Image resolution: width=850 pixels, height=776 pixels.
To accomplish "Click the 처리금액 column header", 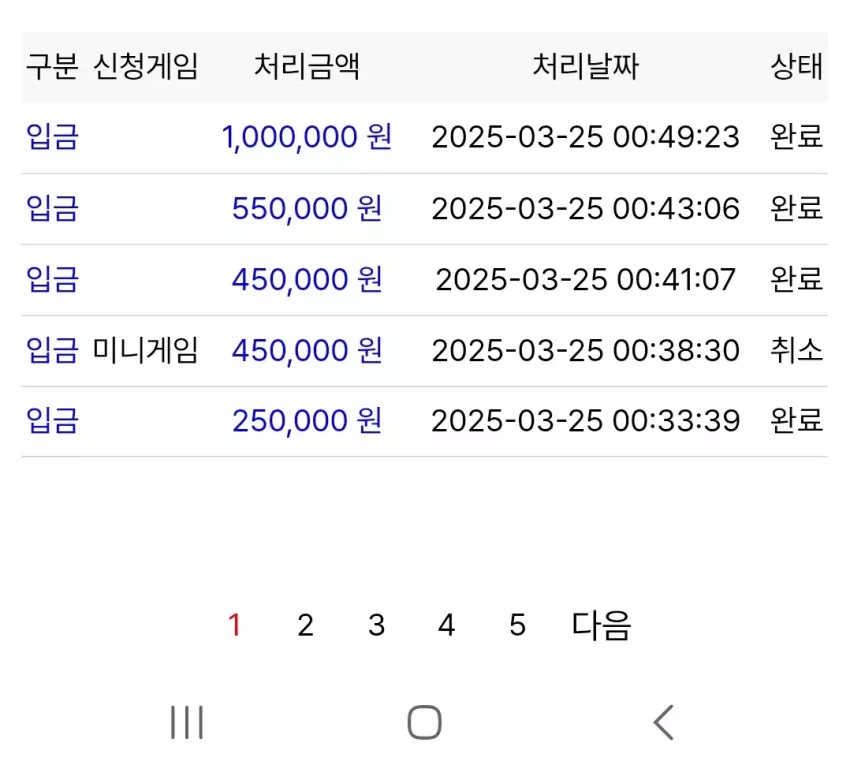I will click(307, 67).
